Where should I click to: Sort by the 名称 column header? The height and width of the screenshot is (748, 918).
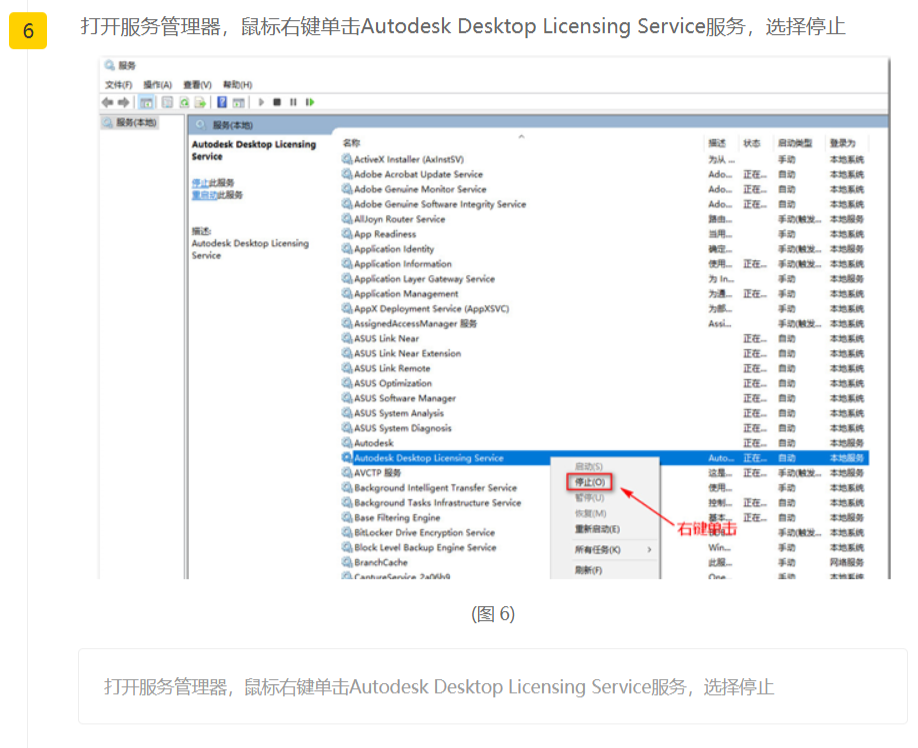coord(351,144)
